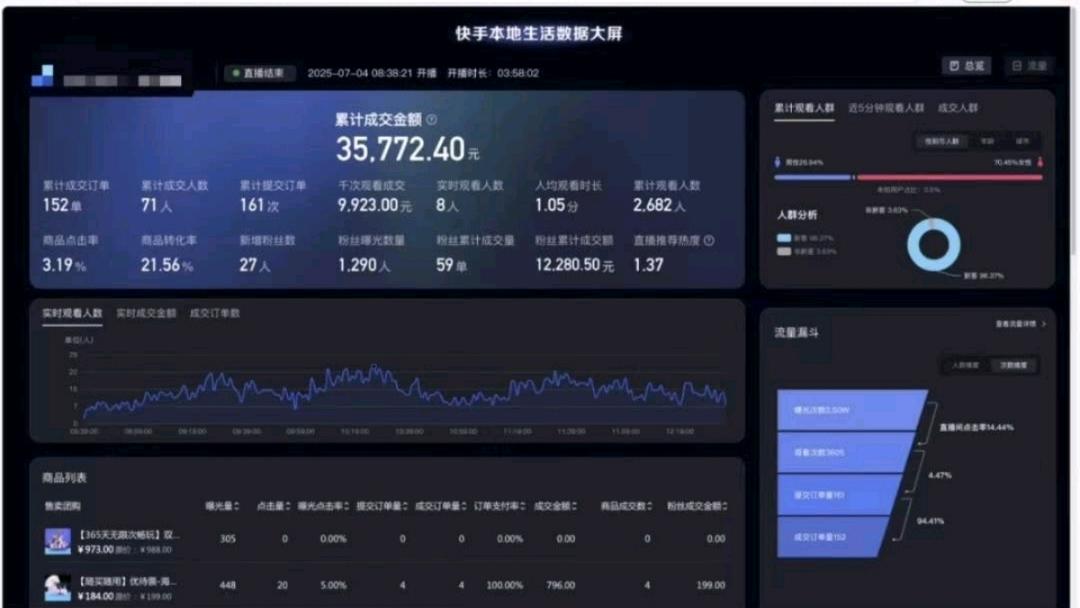
Task: Click 直播推荐热度 value 1.37
Action: (648, 265)
